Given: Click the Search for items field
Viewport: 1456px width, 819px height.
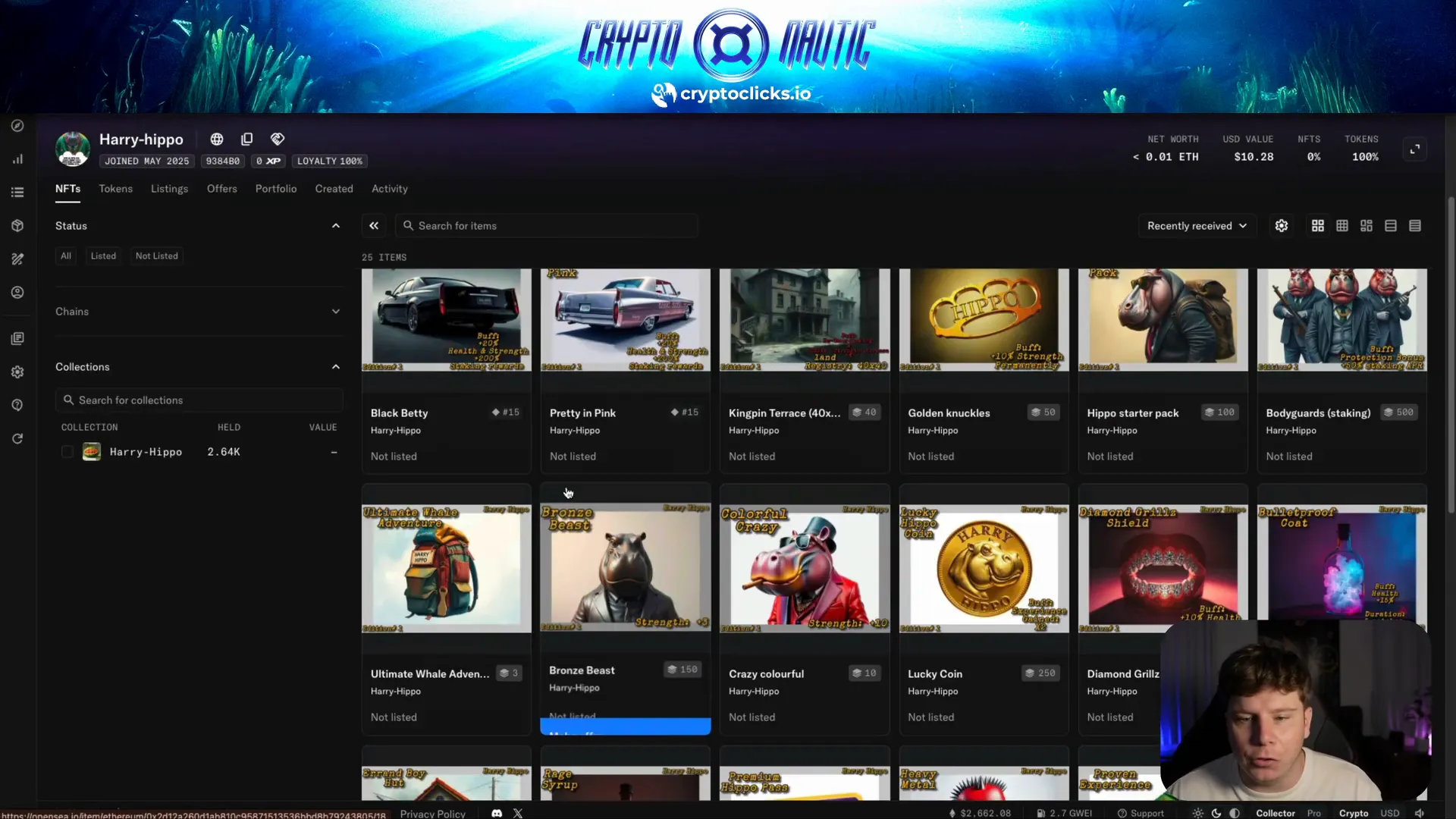Looking at the screenshot, I should pos(546,226).
